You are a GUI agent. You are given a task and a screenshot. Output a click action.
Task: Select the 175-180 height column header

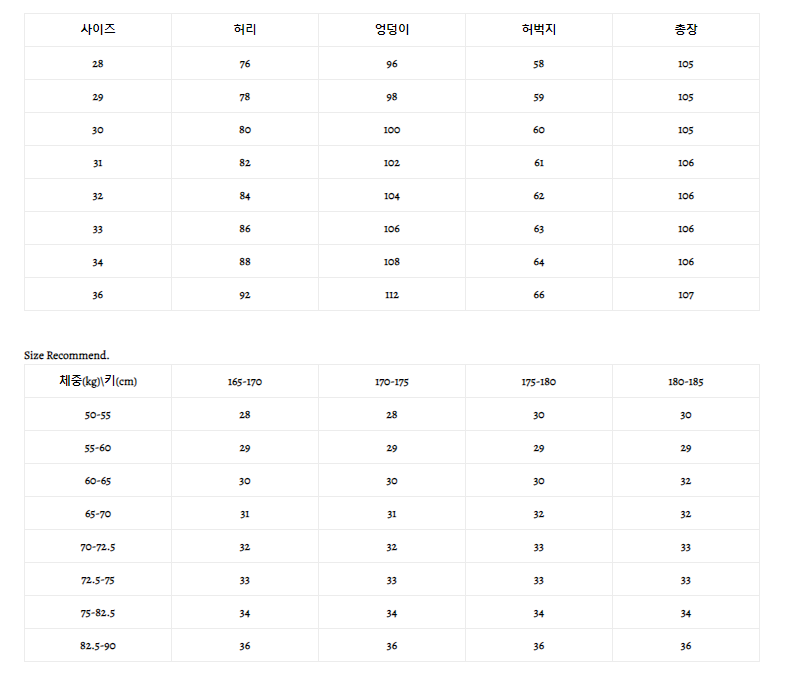pos(539,382)
